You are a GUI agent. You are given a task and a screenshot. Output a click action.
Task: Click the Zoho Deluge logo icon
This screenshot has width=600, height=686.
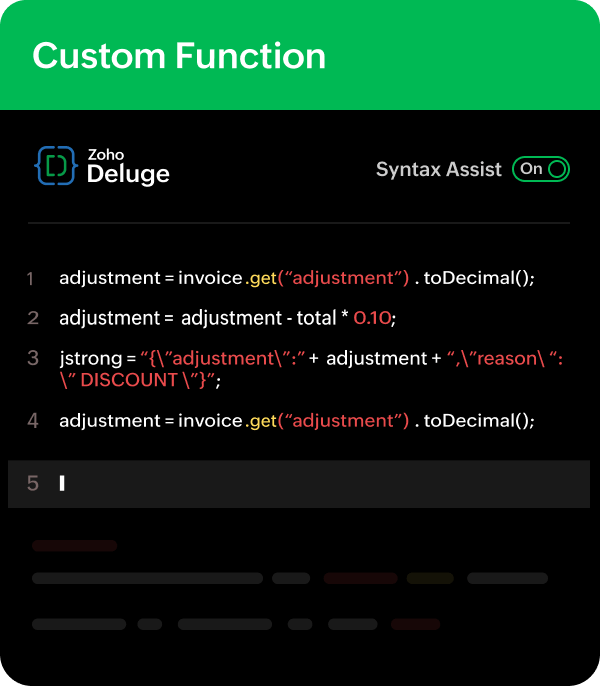point(57,168)
